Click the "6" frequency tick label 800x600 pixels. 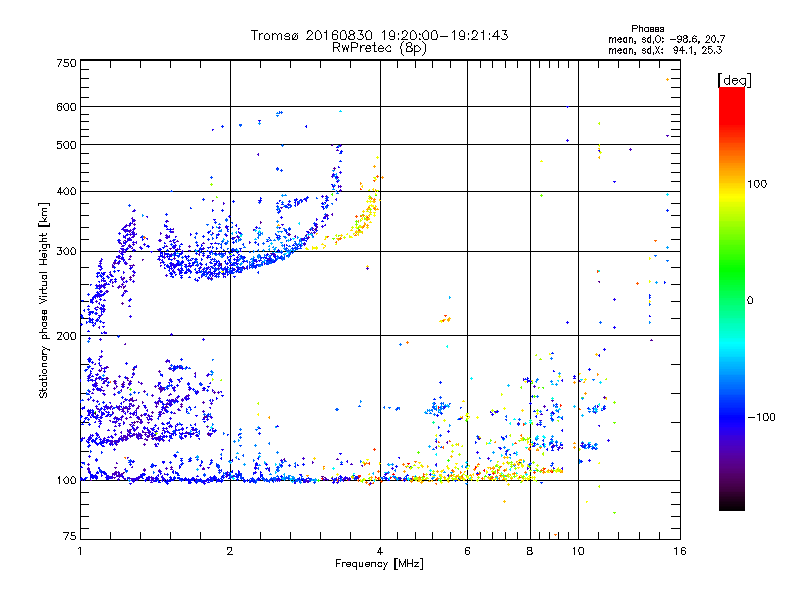467,551
